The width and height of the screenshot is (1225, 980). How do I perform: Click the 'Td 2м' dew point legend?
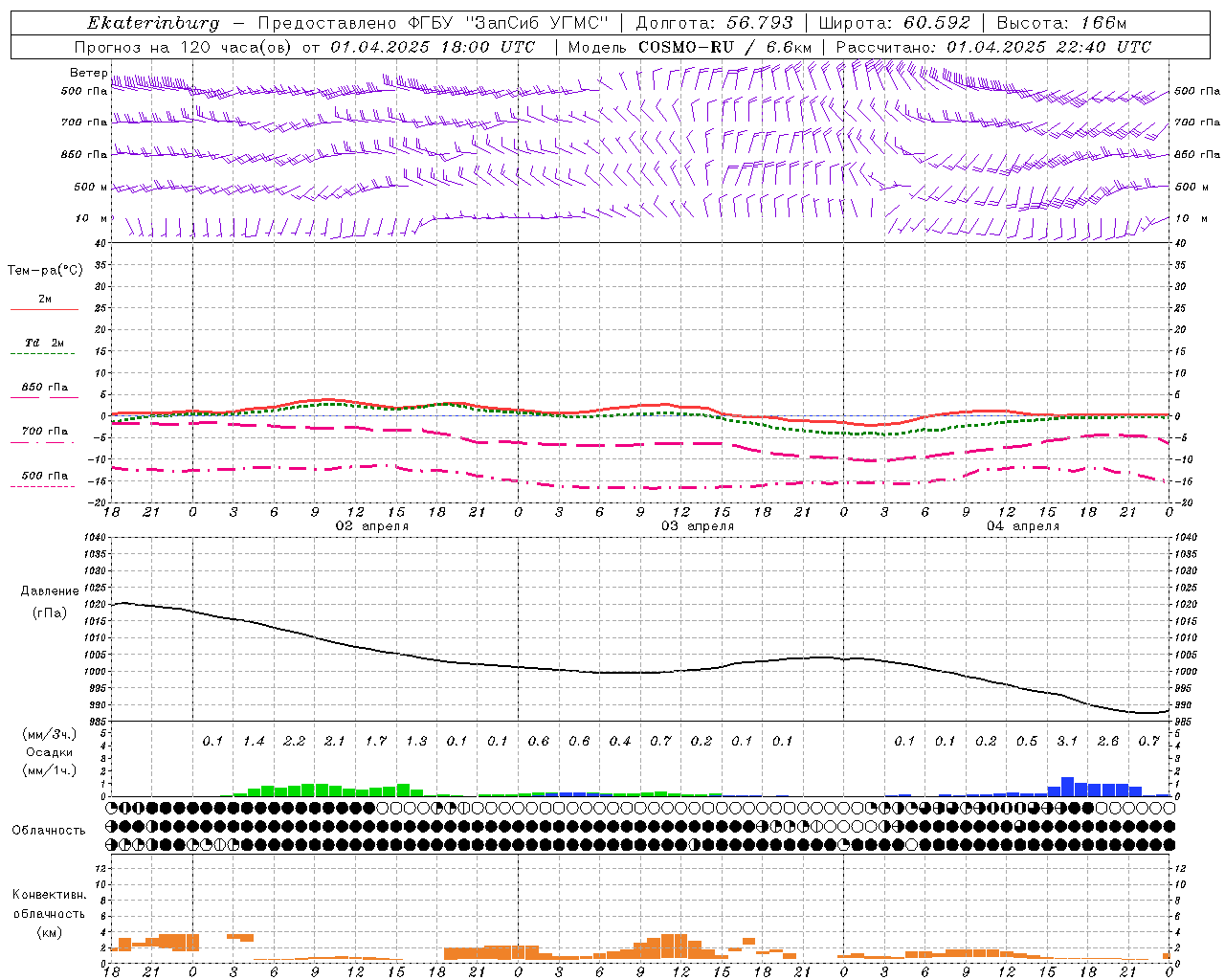coord(44,346)
